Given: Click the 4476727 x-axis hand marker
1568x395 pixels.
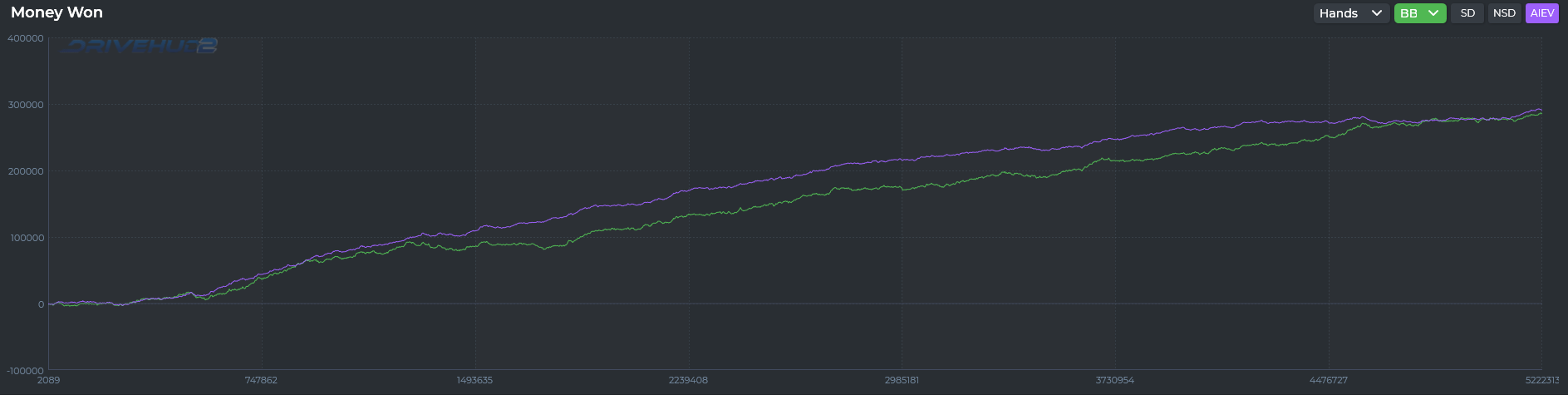Looking at the screenshot, I should click(x=1328, y=380).
